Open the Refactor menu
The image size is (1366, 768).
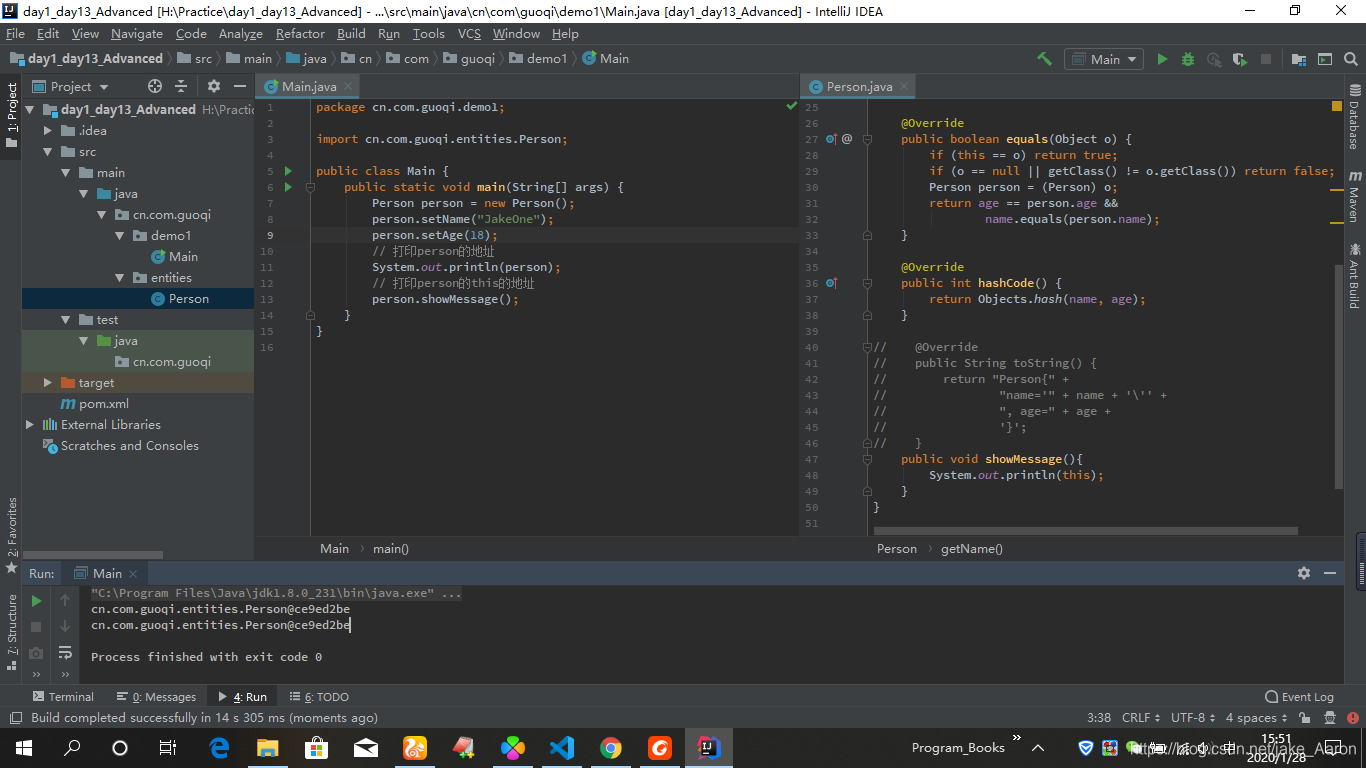click(300, 33)
